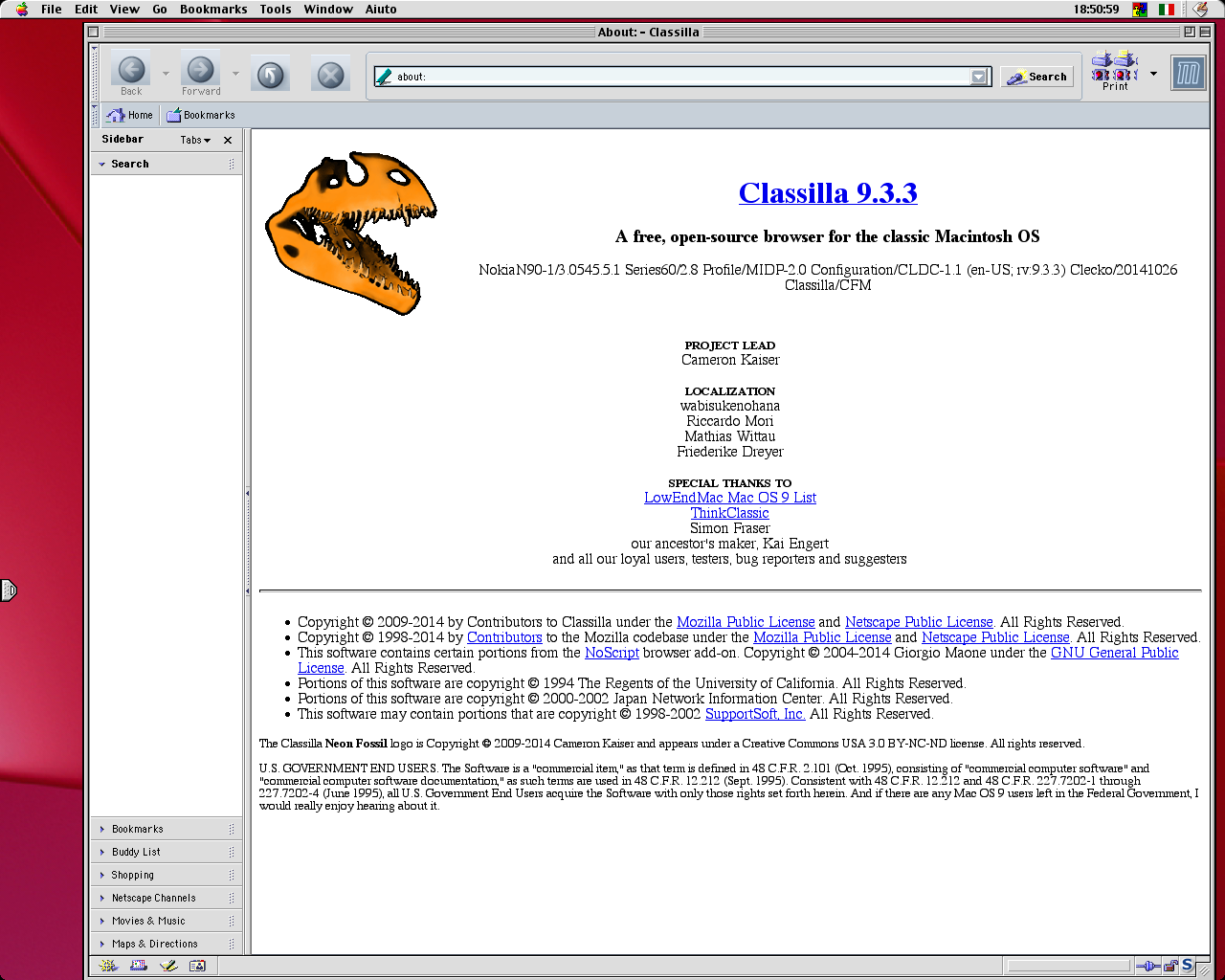Open the Aiuto help menu
The image size is (1225, 980).
(381, 9)
